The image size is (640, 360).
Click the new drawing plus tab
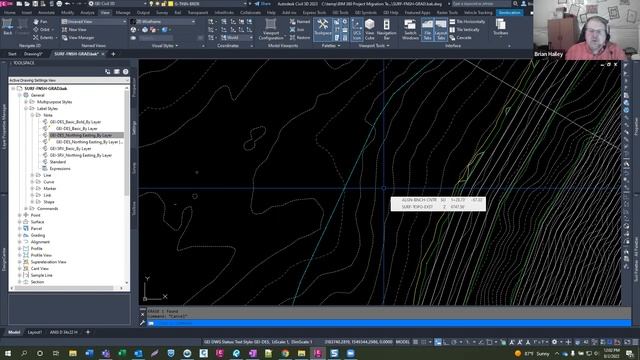[x=113, y=54]
